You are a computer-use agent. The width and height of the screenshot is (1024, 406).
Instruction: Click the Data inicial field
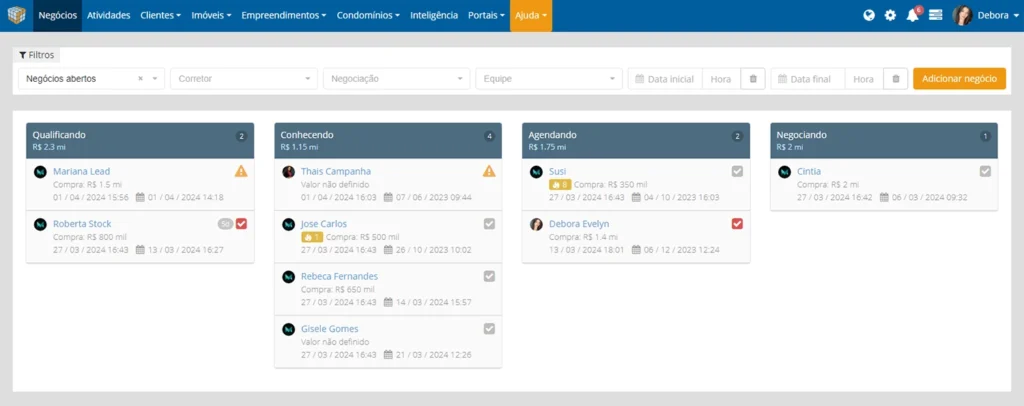click(x=665, y=79)
